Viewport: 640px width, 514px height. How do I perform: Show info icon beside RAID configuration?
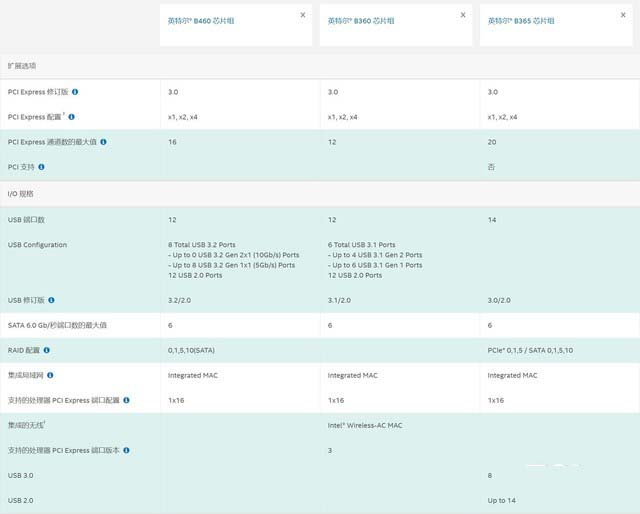click(x=47, y=350)
